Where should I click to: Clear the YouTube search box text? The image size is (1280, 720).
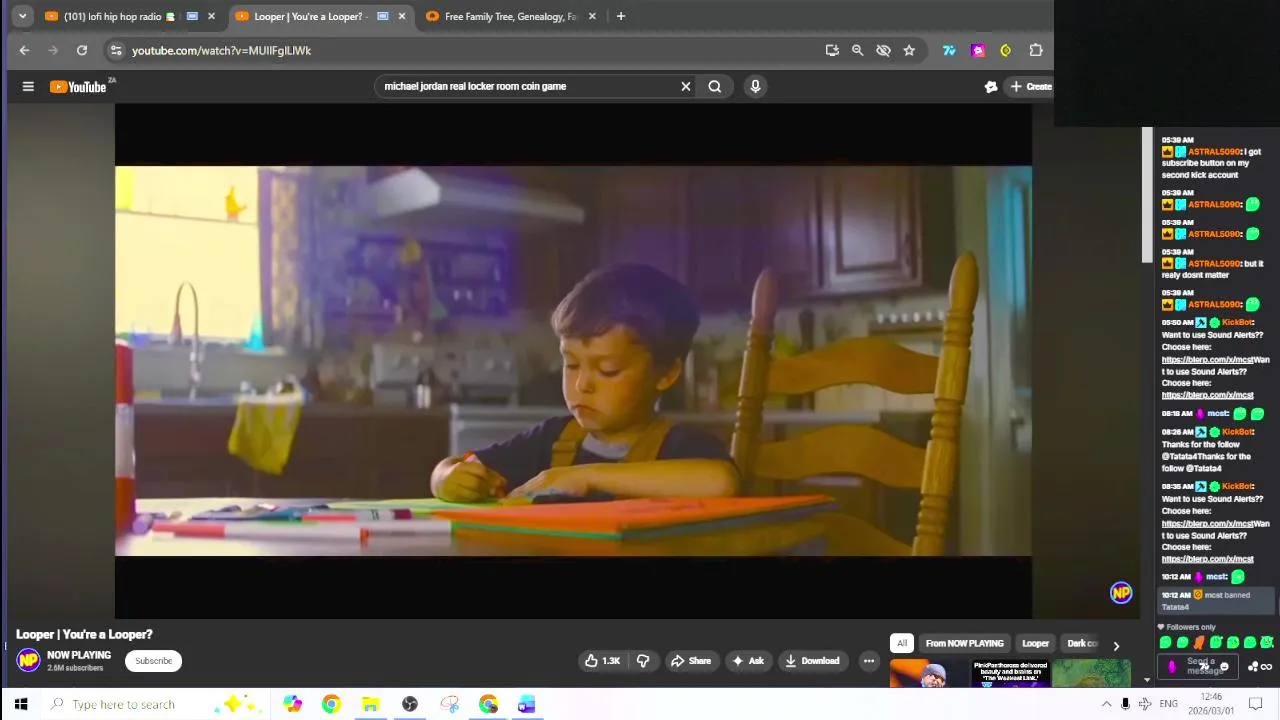[685, 86]
